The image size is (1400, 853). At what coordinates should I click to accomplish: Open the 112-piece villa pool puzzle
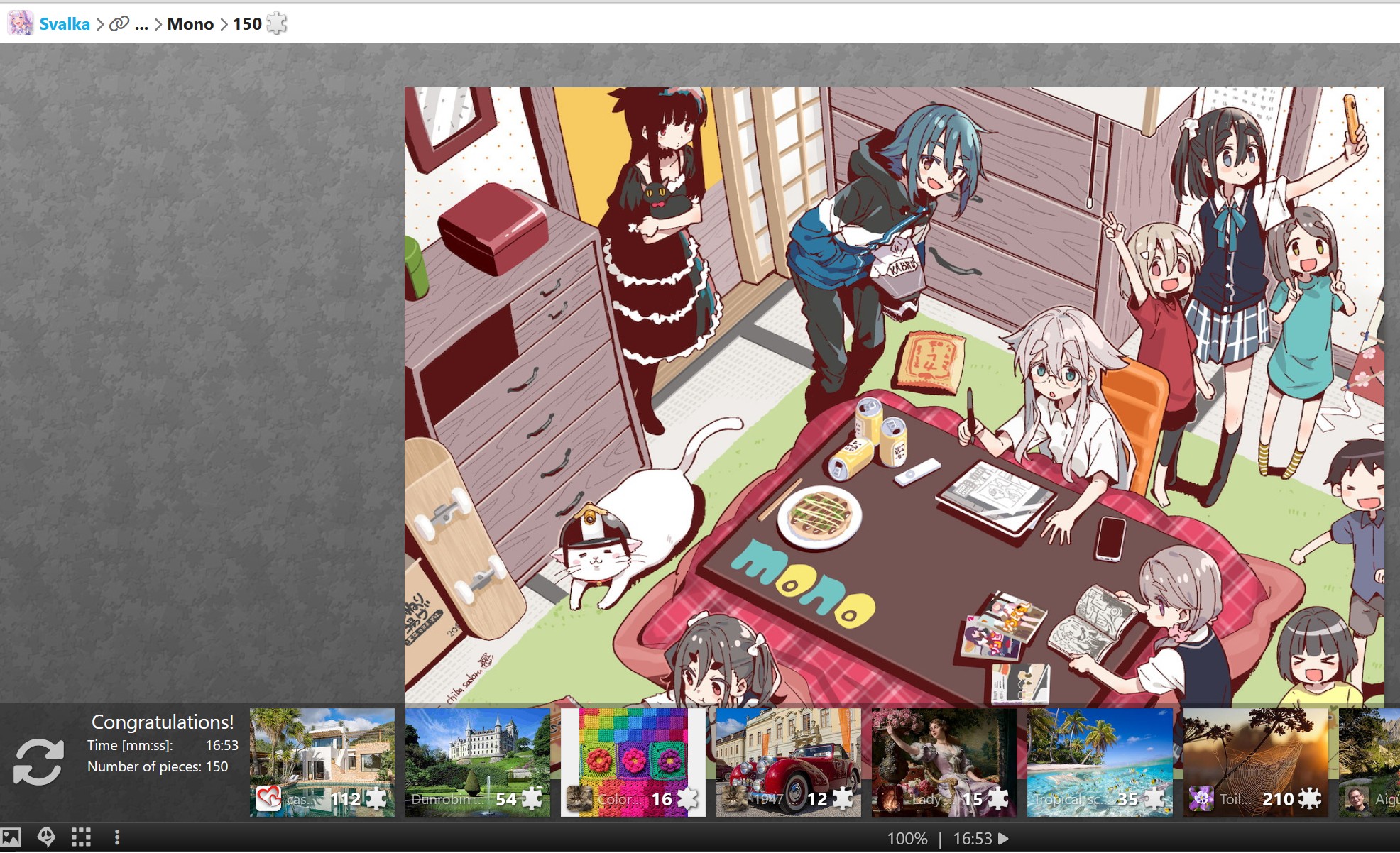322,762
